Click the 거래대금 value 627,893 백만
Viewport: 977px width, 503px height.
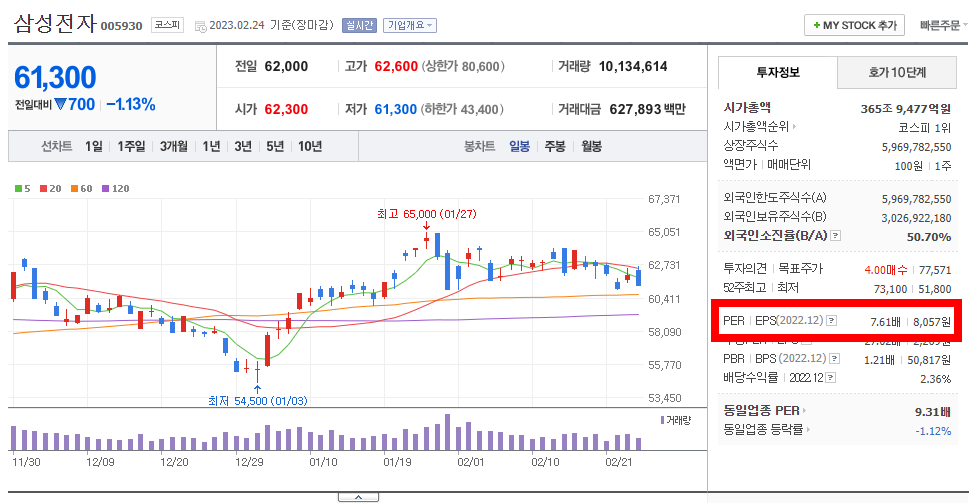click(647, 109)
